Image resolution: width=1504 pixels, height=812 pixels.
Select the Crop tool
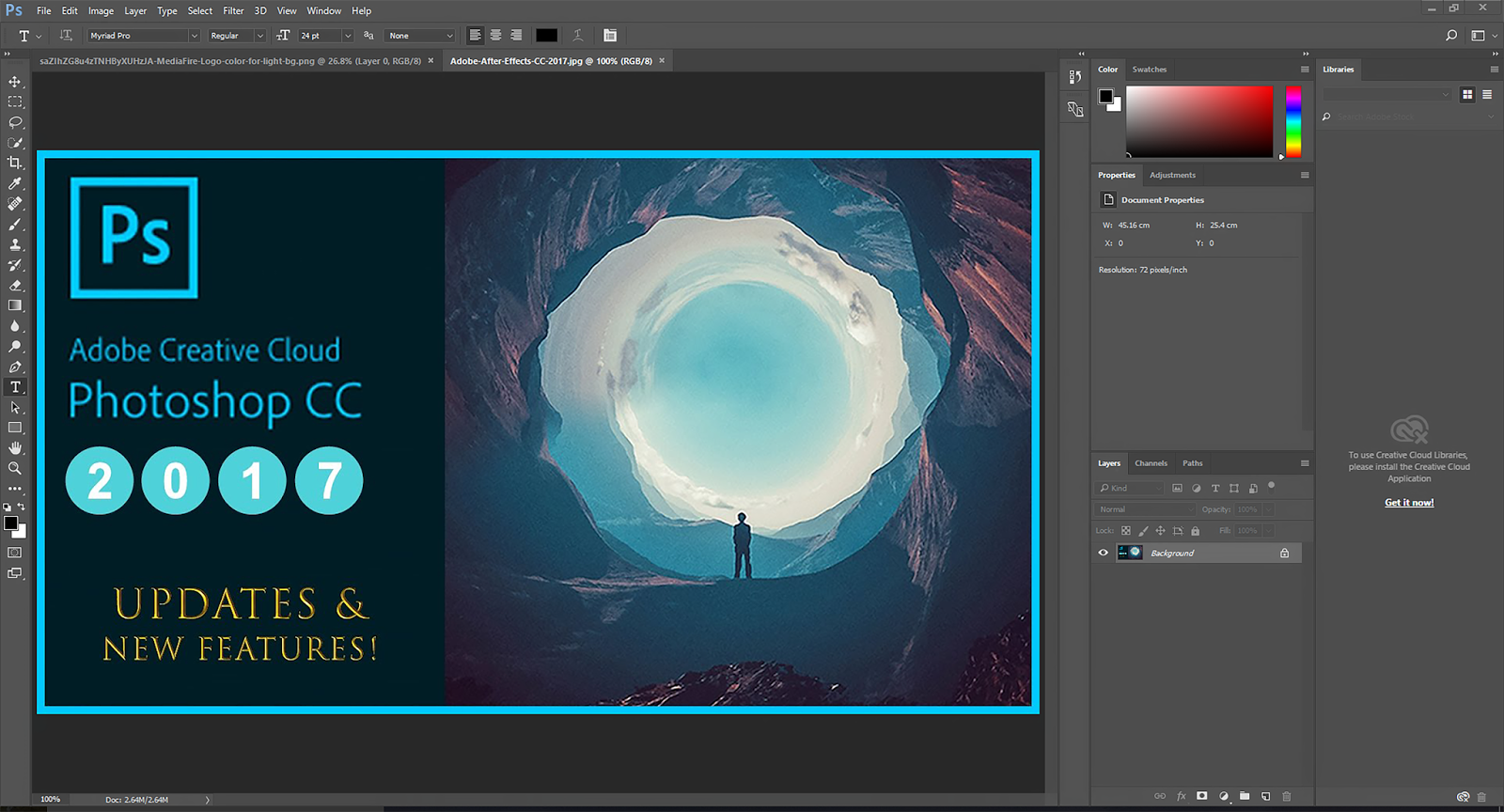pyautogui.click(x=15, y=163)
